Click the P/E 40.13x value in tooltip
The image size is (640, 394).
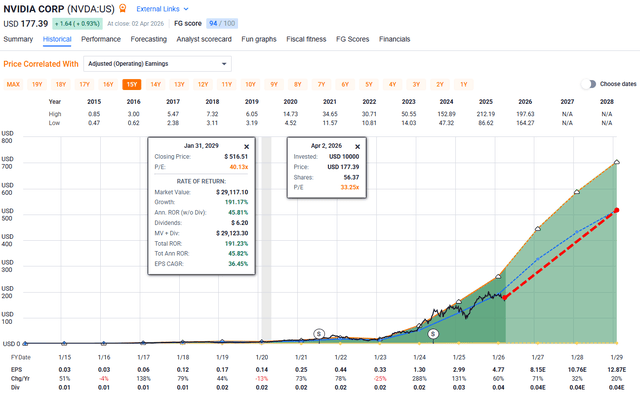[x=239, y=167]
